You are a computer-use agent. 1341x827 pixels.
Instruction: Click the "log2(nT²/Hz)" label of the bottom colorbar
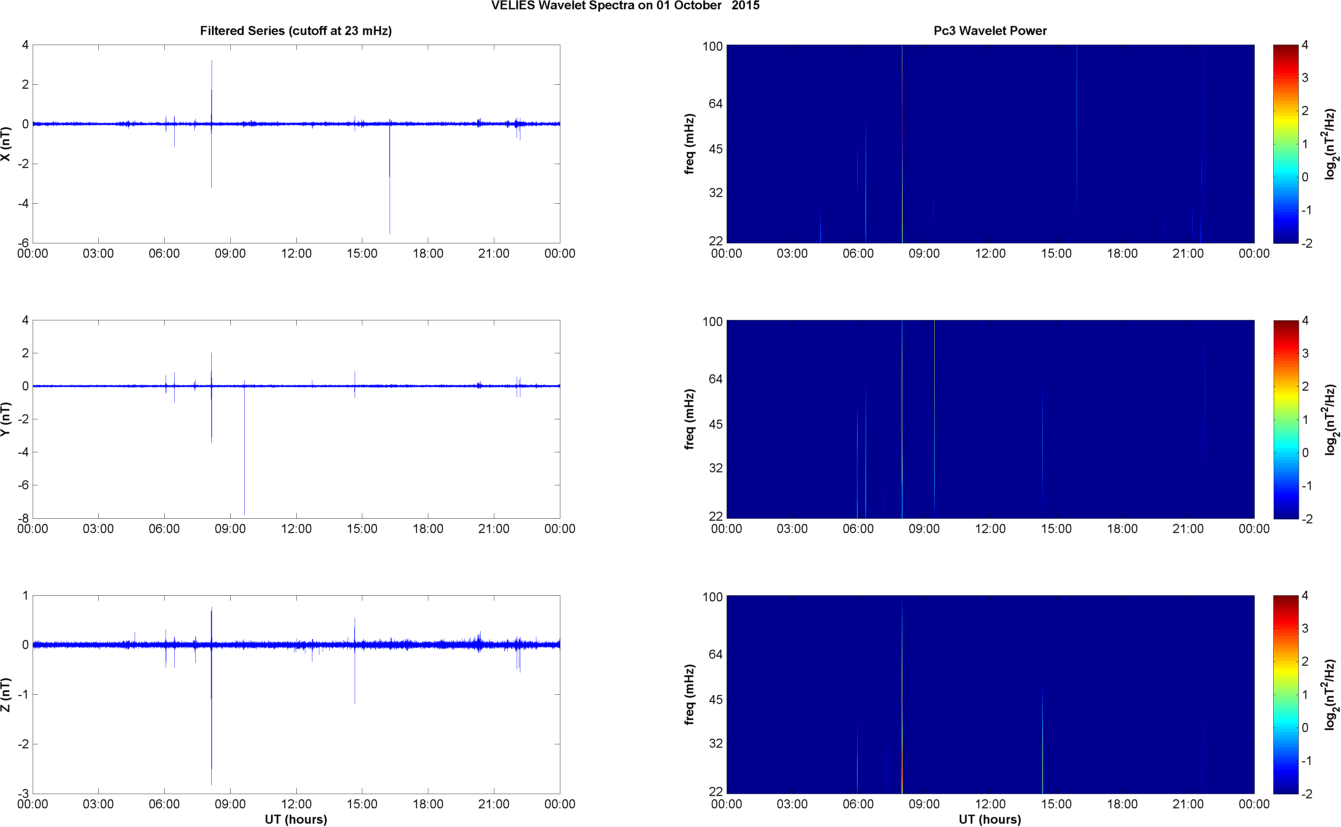[x=1331, y=695]
